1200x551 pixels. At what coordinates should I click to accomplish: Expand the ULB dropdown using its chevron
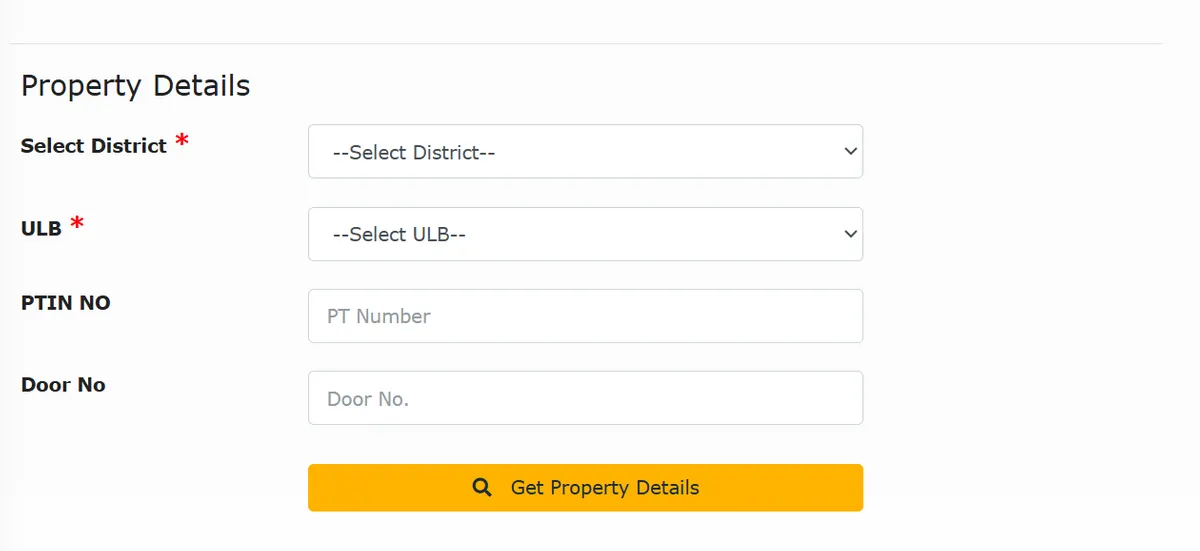(x=850, y=234)
